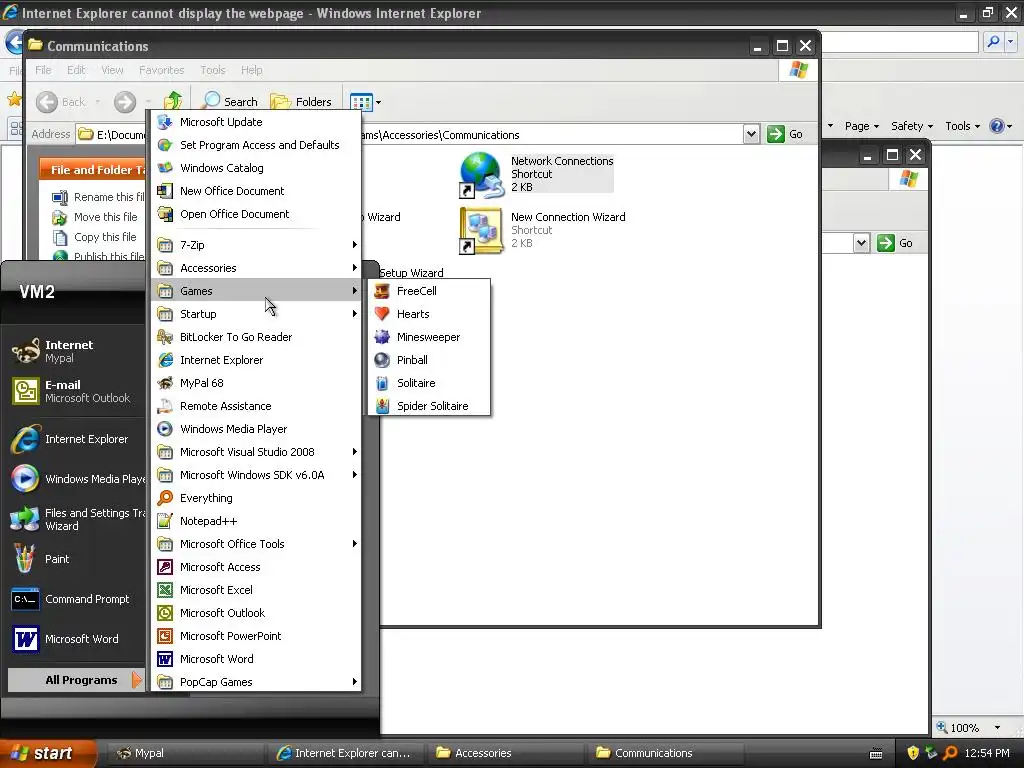Click the taskbar clock showing 12:54 PM
The image size is (1024, 768).
coord(987,753)
